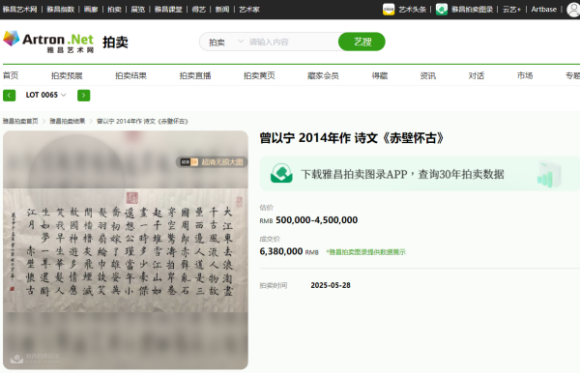Viewport: 580px width, 373px height.
Task: Click the 下载雅昌拍卖图录APP banner text
Action: click(402, 174)
